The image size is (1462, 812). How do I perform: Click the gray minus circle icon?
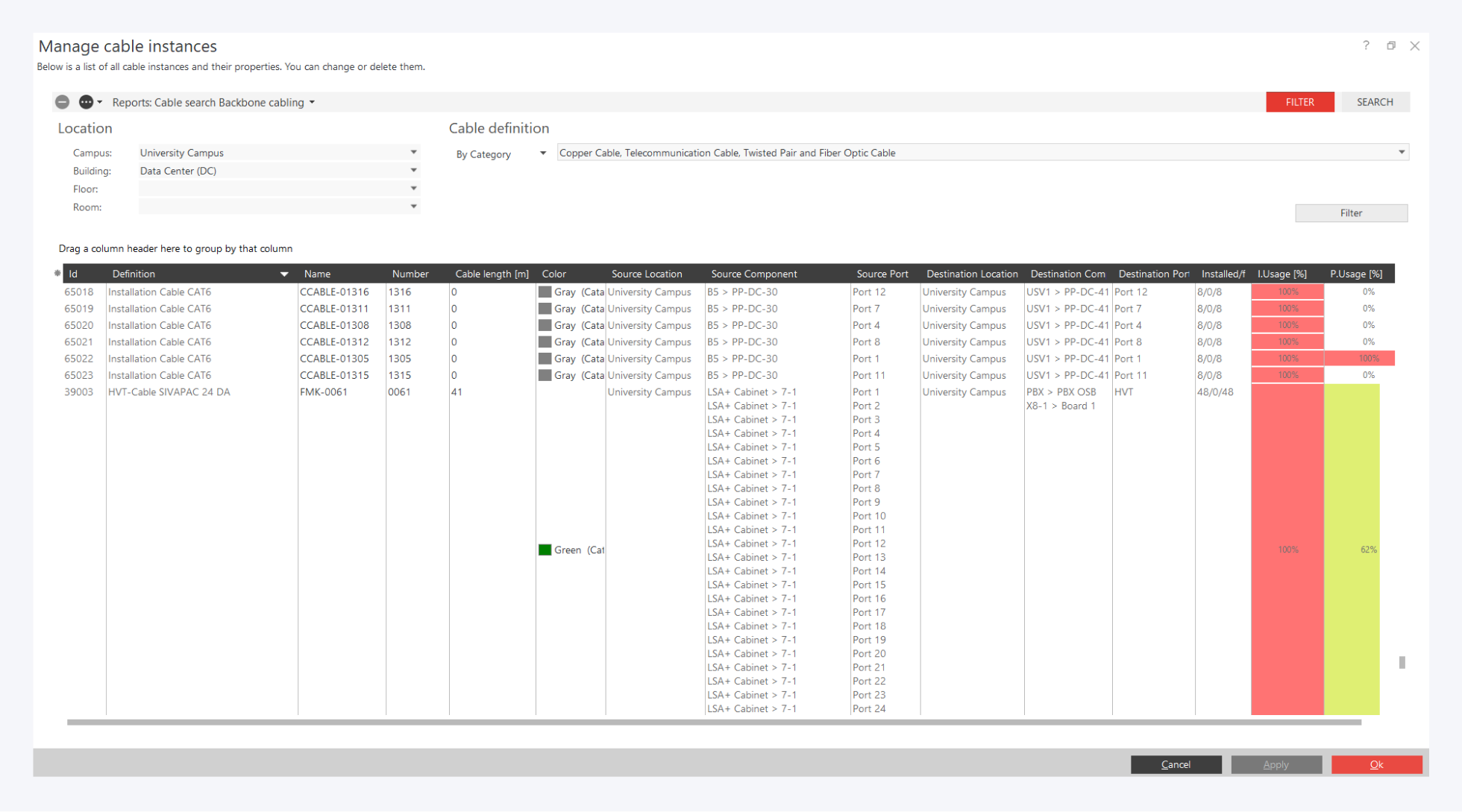[x=63, y=102]
